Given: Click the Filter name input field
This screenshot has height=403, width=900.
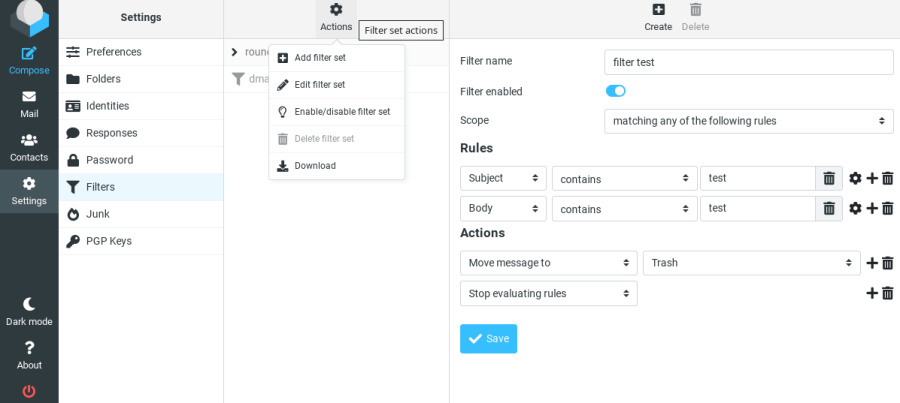Looking at the screenshot, I should point(748,62).
